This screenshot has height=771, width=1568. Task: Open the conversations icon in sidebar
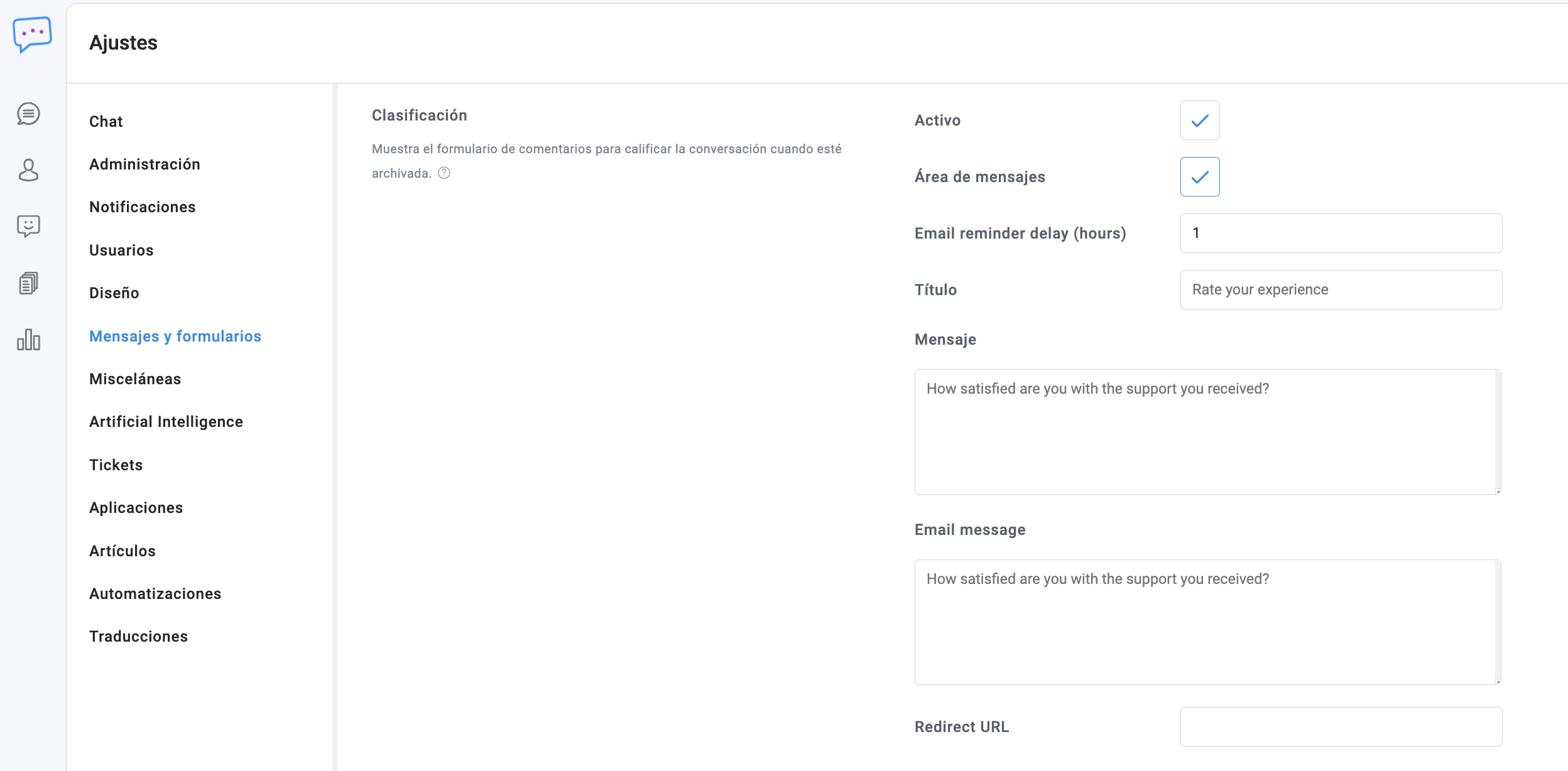click(28, 114)
